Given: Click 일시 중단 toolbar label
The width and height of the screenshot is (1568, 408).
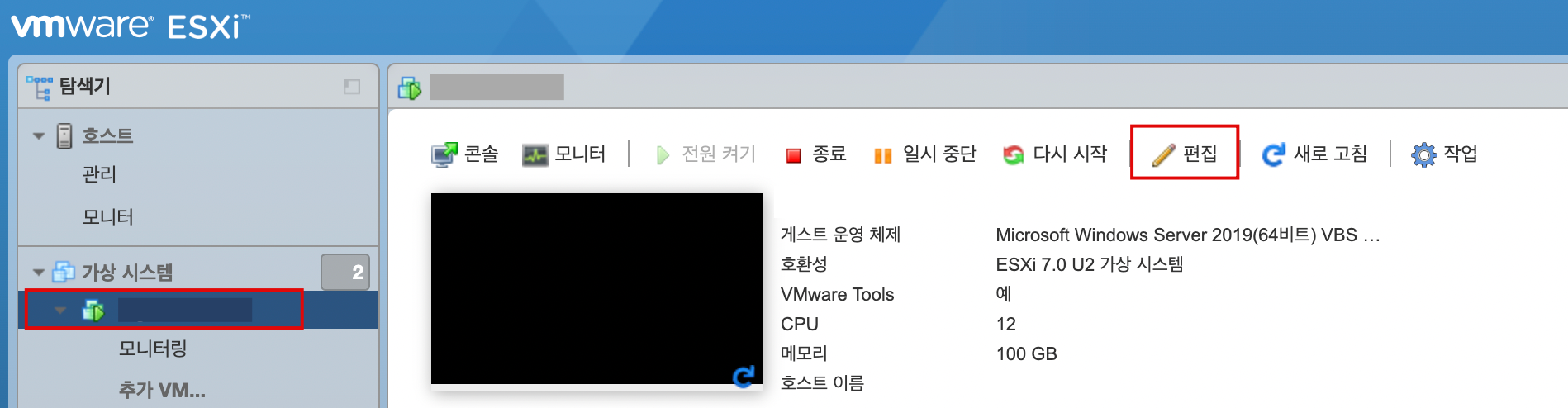Looking at the screenshot, I should coord(939,154).
